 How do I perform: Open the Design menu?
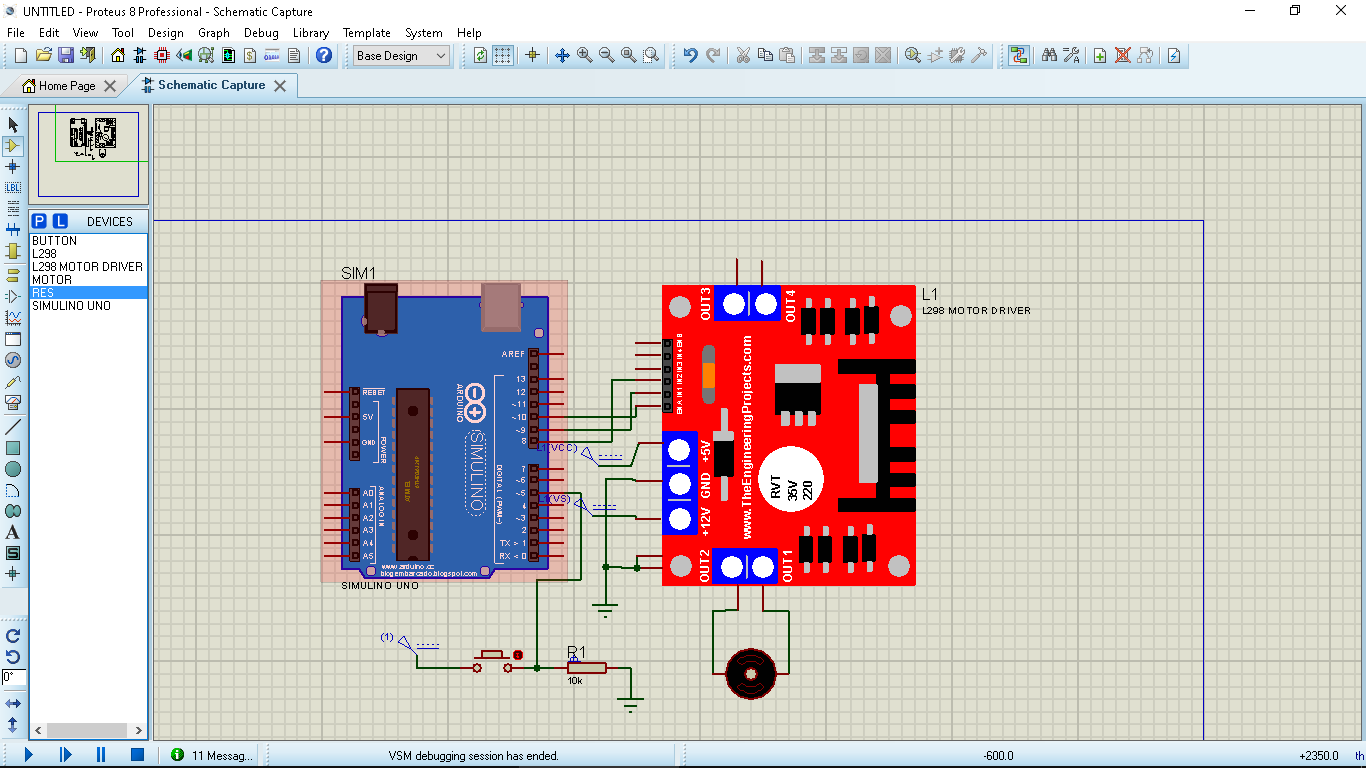tap(166, 33)
